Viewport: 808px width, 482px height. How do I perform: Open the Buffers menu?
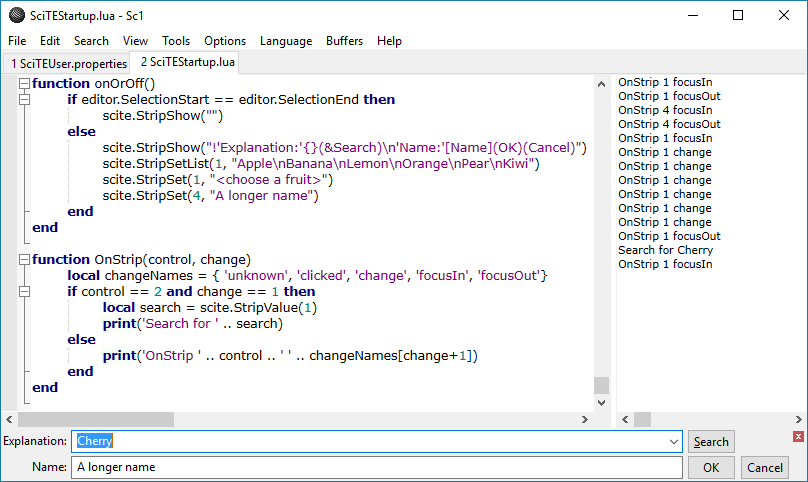(345, 41)
